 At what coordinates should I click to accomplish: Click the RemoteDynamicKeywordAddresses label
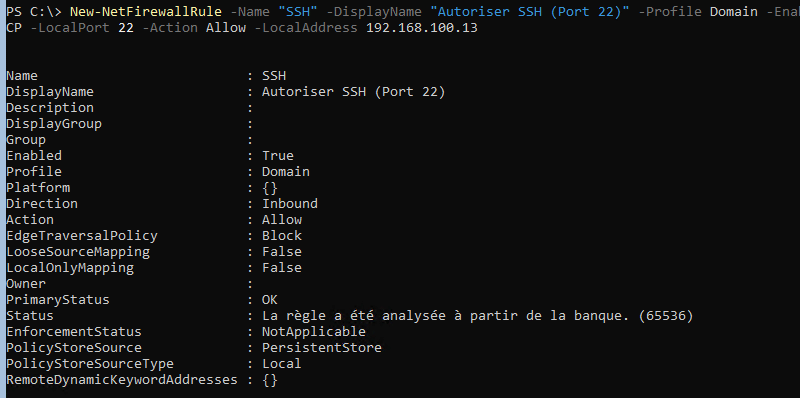coord(122,380)
